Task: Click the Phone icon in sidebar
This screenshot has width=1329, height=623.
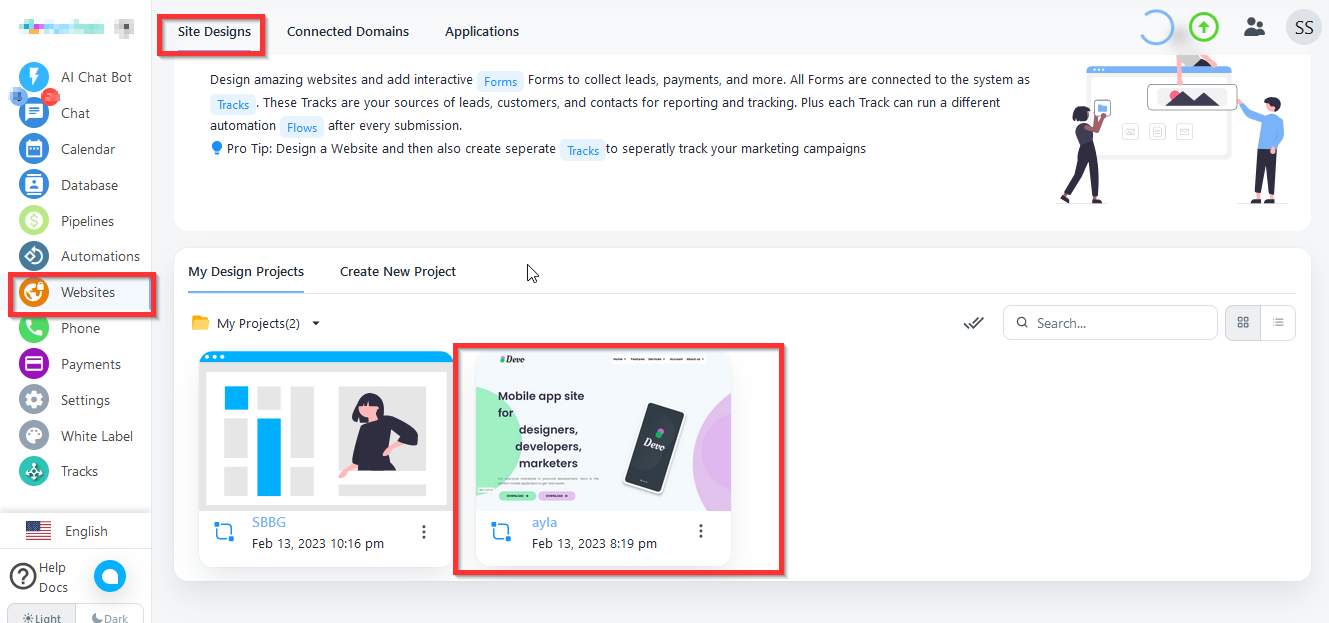Action: (x=34, y=328)
